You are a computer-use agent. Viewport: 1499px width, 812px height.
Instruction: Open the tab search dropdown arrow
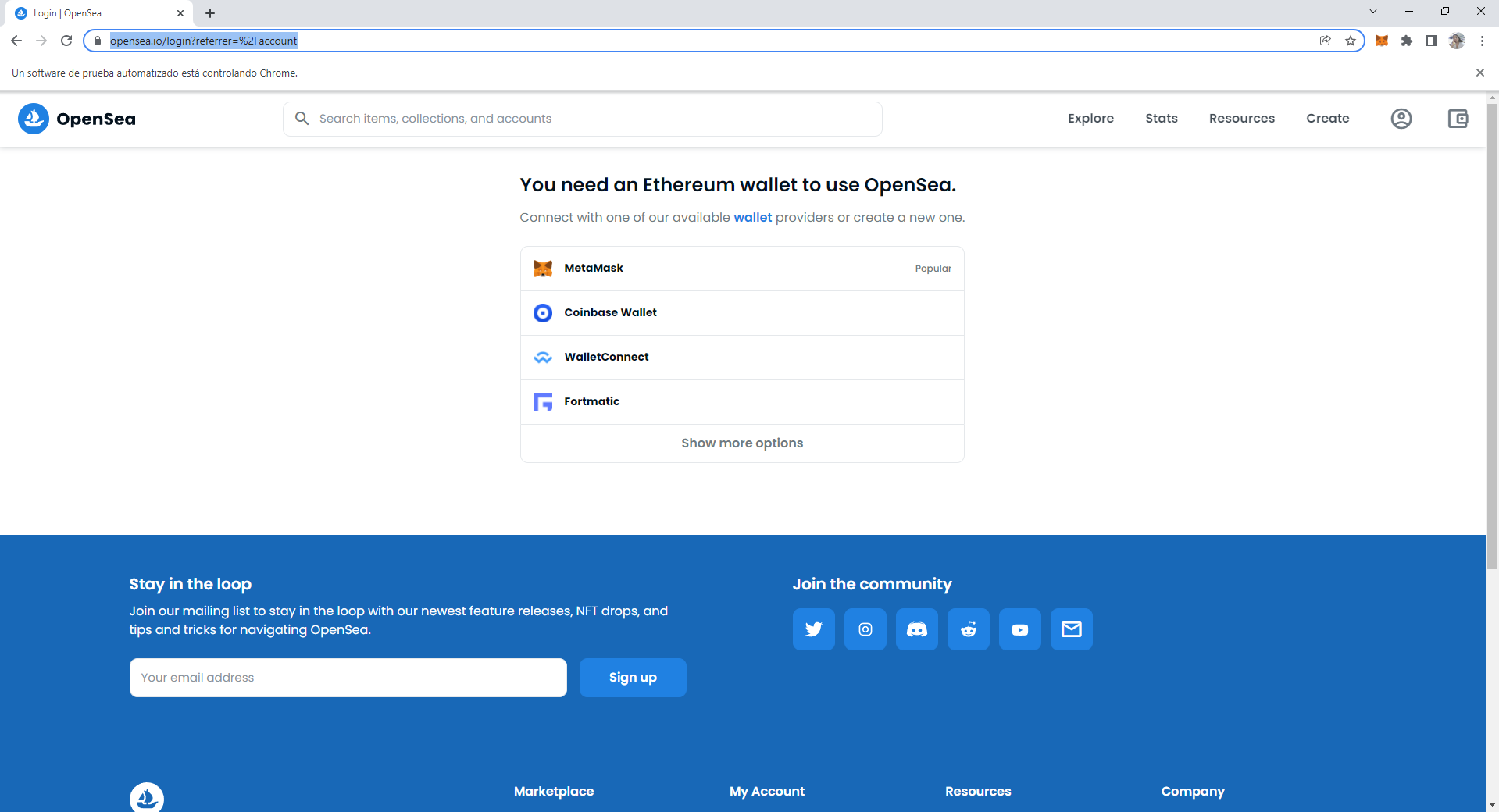click(x=1373, y=12)
